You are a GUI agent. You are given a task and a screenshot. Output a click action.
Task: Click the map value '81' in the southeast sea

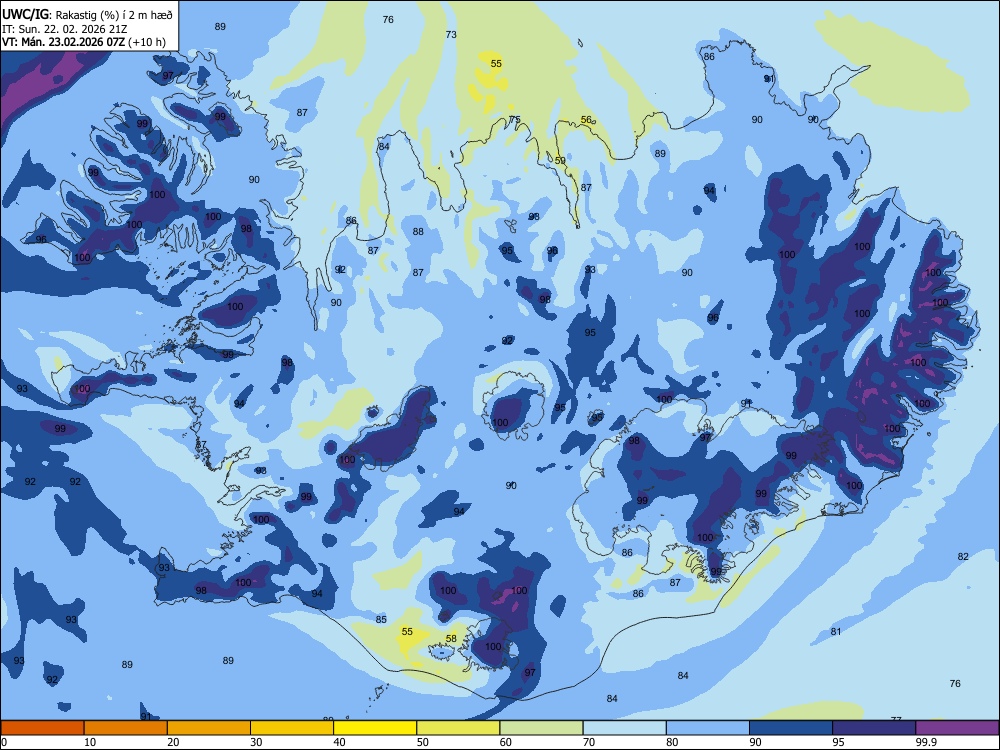coord(836,631)
